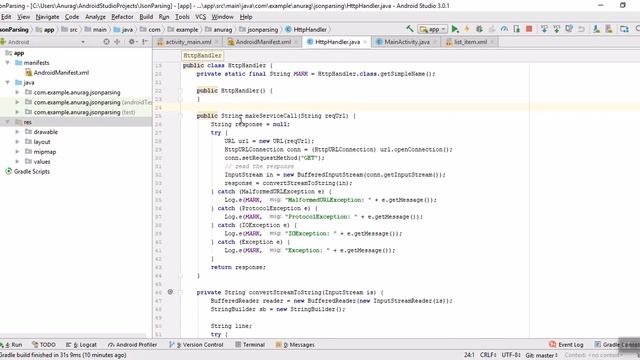Click Attach debugger to Android process icon
The image size is (640, 360).
pyautogui.click(x=517, y=29)
